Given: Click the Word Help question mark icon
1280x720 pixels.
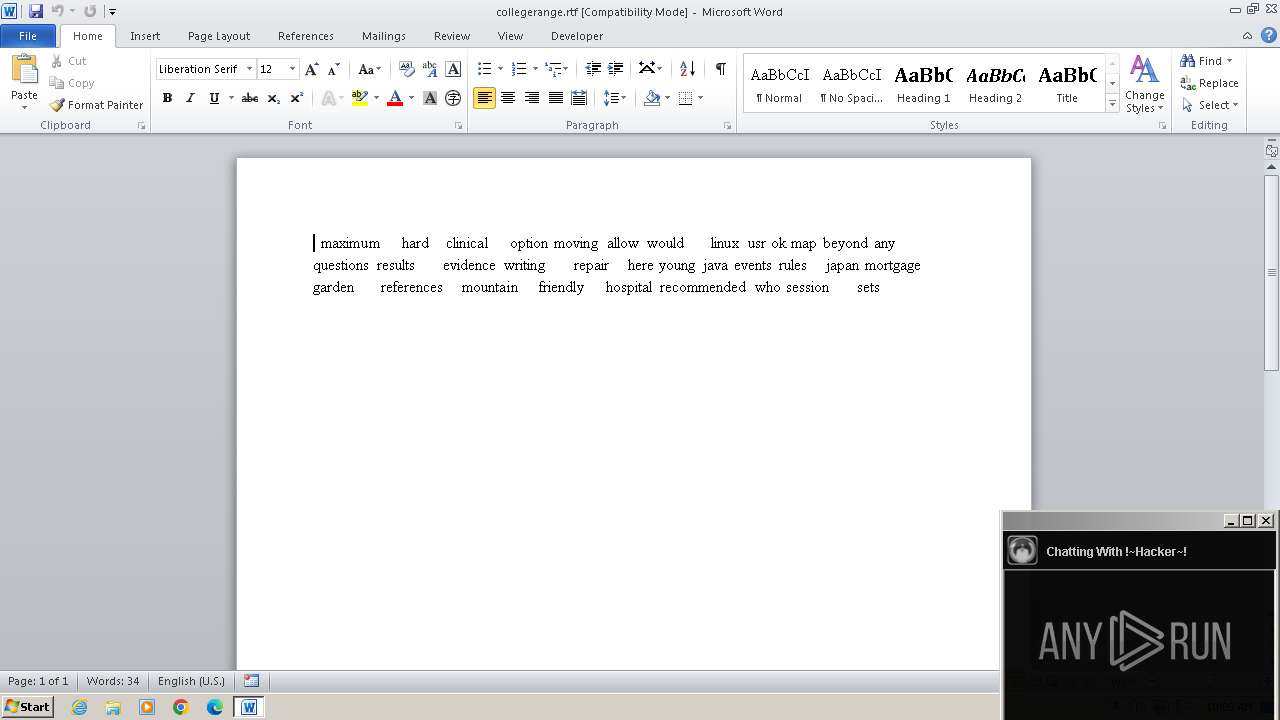Looking at the screenshot, I should pos(1269,35).
